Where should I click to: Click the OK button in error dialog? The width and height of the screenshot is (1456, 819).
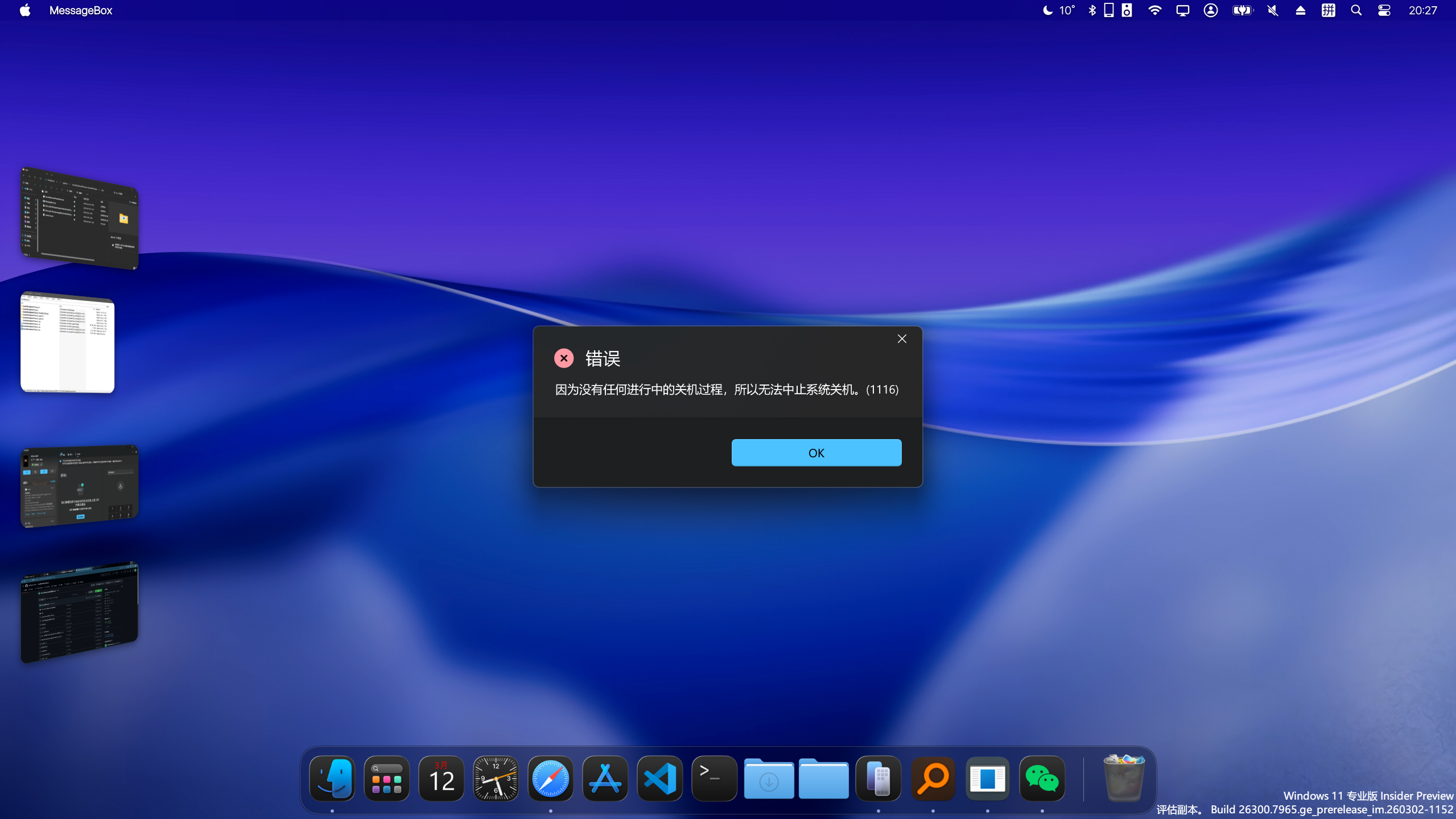[x=816, y=453]
